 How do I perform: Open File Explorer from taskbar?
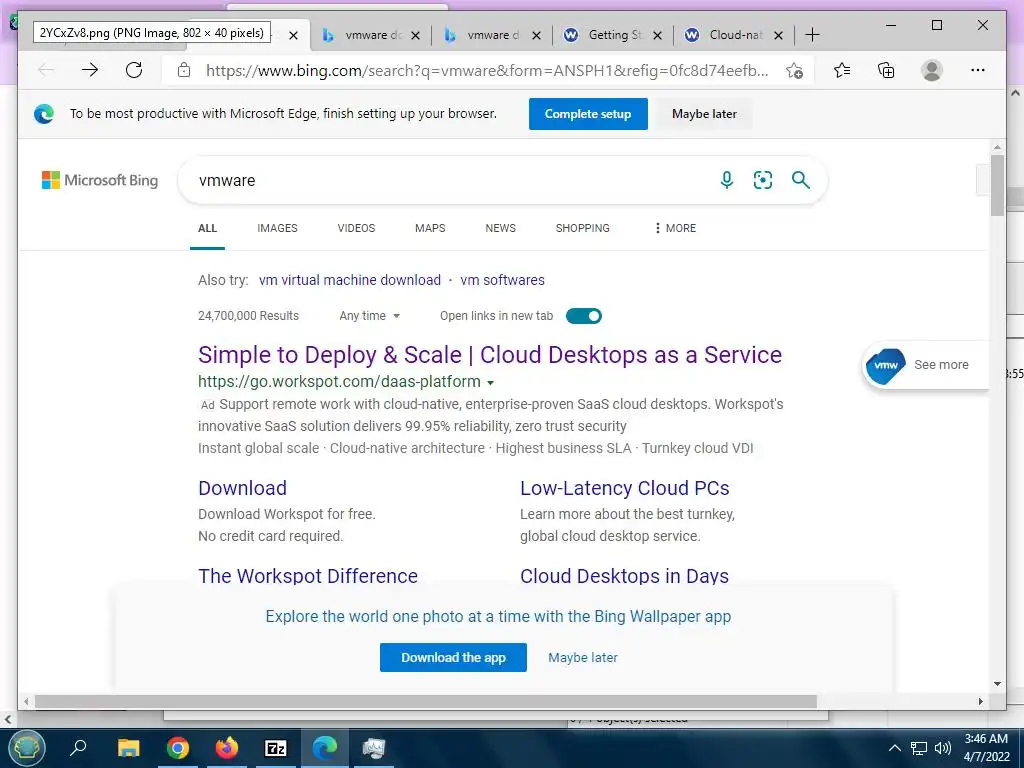pyautogui.click(x=129, y=748)
